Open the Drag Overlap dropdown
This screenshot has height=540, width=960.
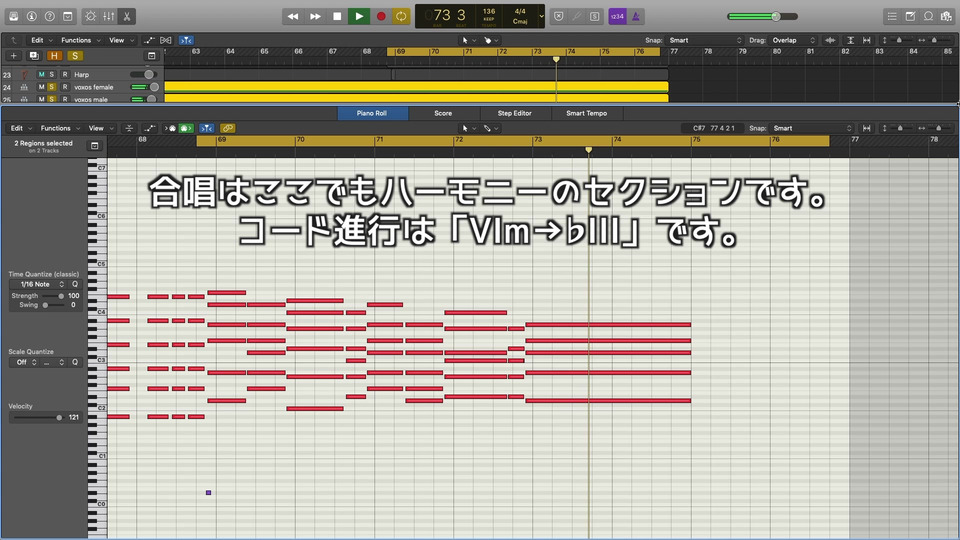point(794,40)
